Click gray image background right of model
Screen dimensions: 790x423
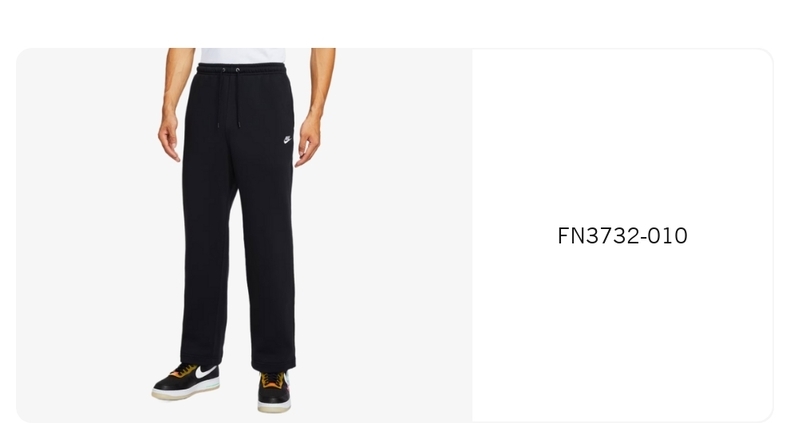coord(398,235)
